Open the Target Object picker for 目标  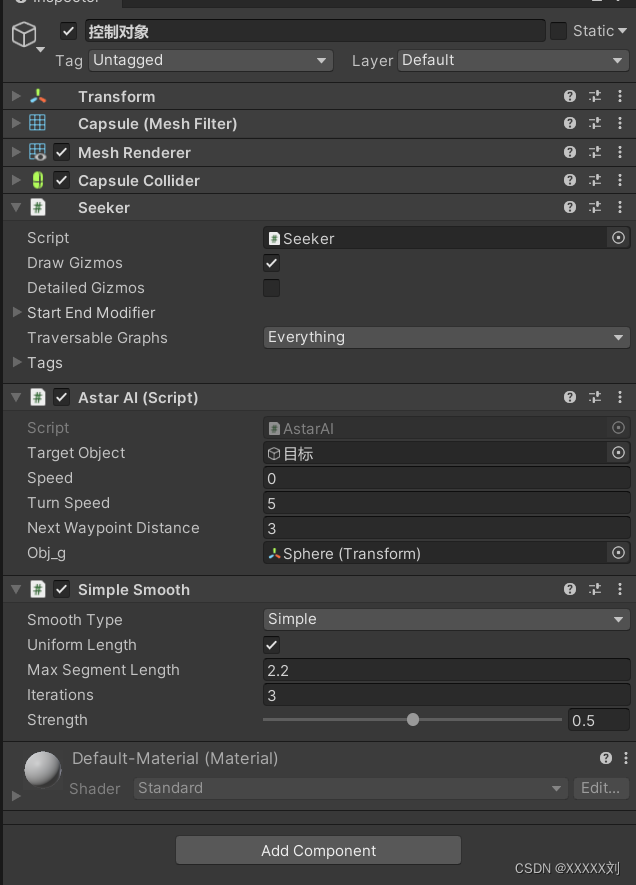coord(618,453)
